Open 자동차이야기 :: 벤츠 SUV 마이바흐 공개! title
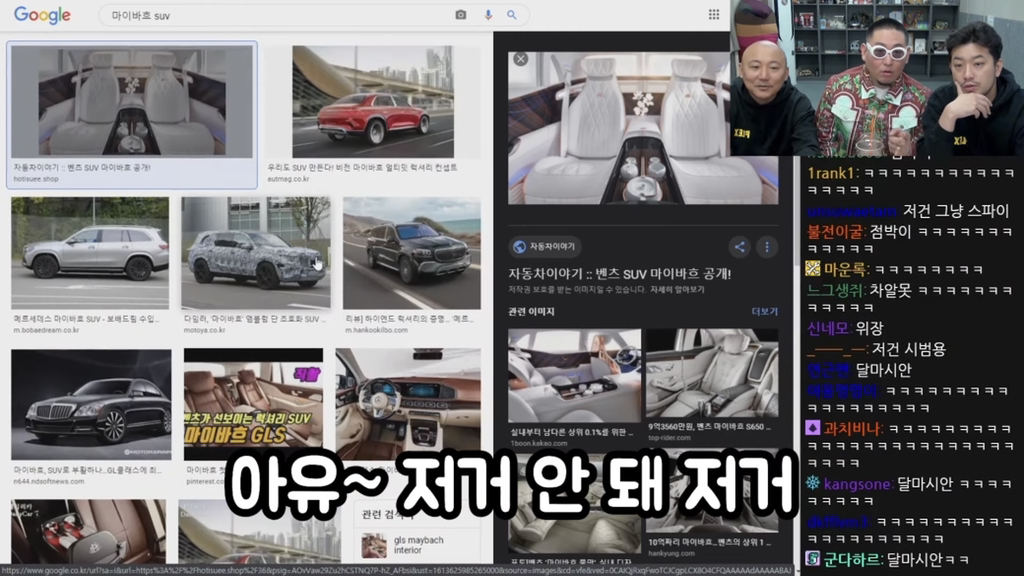This screenshot has height=576, width=1024. click(x=620, y=274)
